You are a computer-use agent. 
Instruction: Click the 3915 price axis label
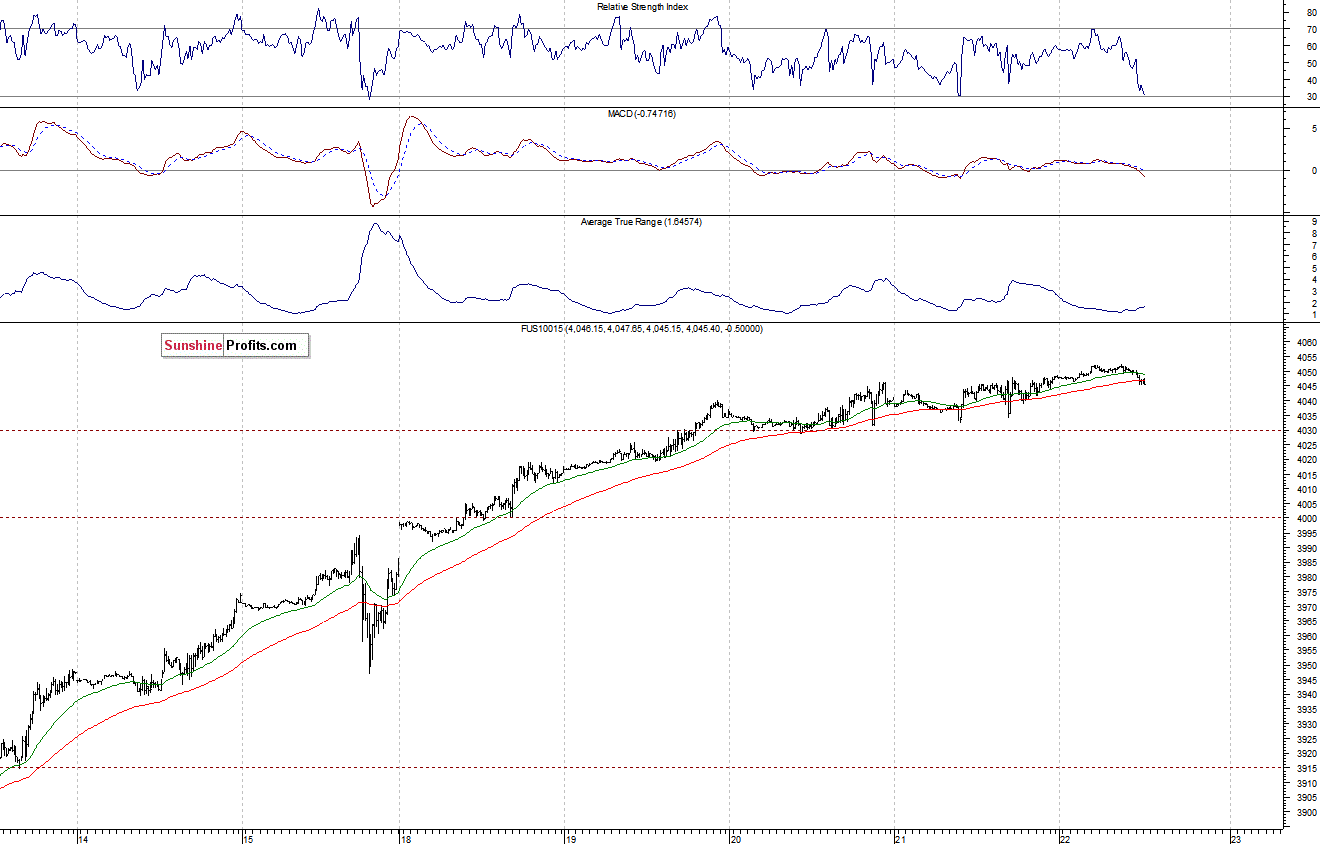tap(1305, 769)
